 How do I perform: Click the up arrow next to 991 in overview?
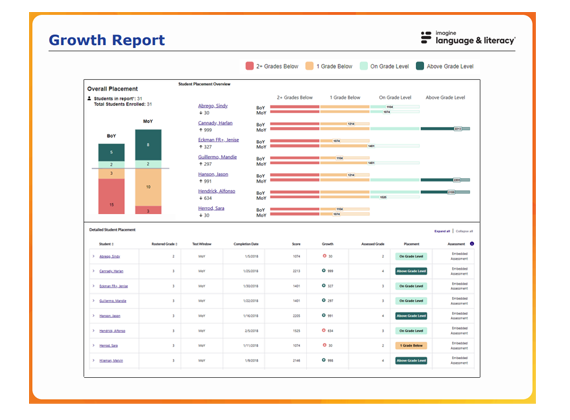(x=201, y=181)
